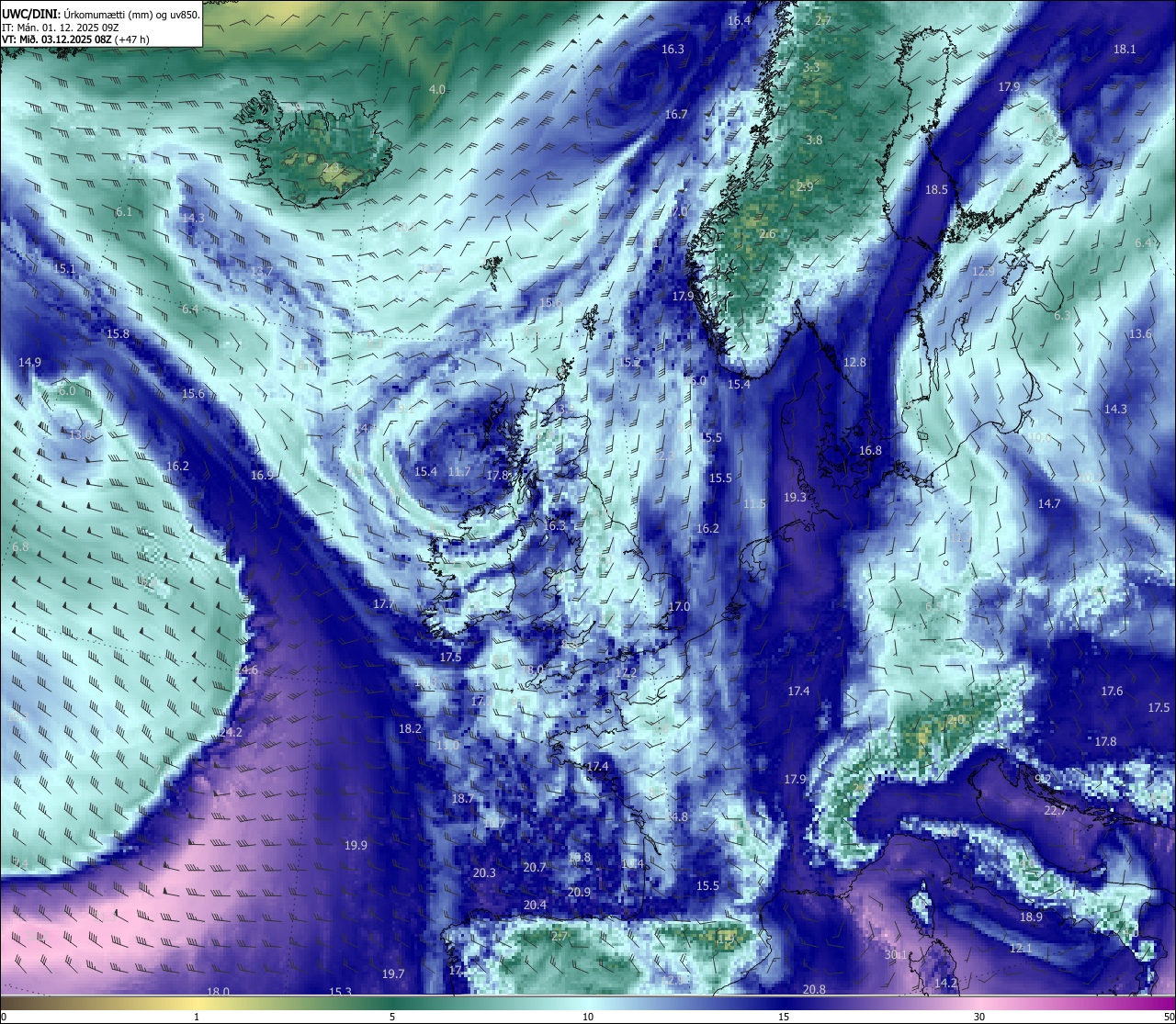The image size is (1176, 1024).
Task: Click the 14.7 value on the map
Action: click(1049, 503)
